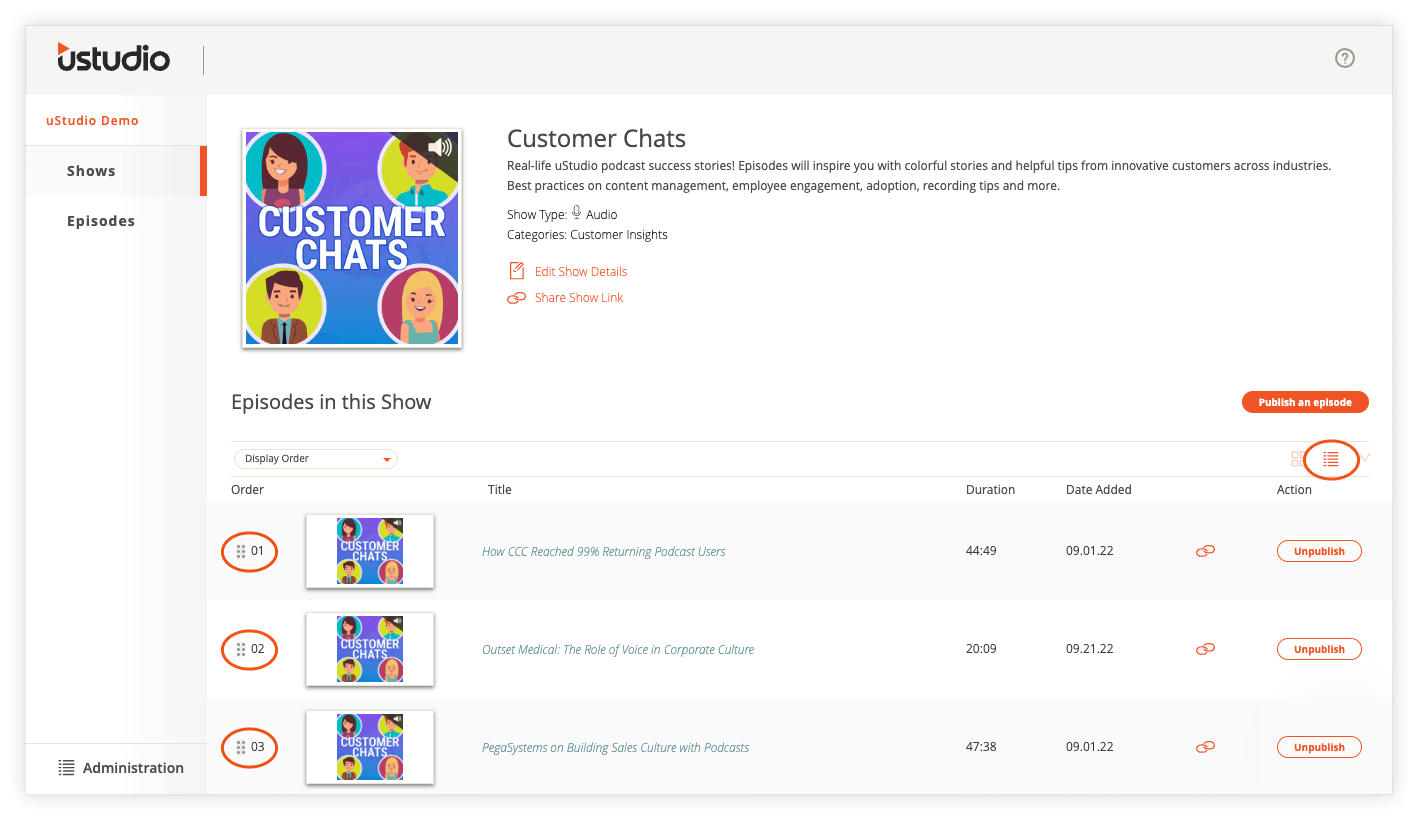Click thumbnail of episode 03
The image size is (1418, 820).
click(x=370, y=747)
